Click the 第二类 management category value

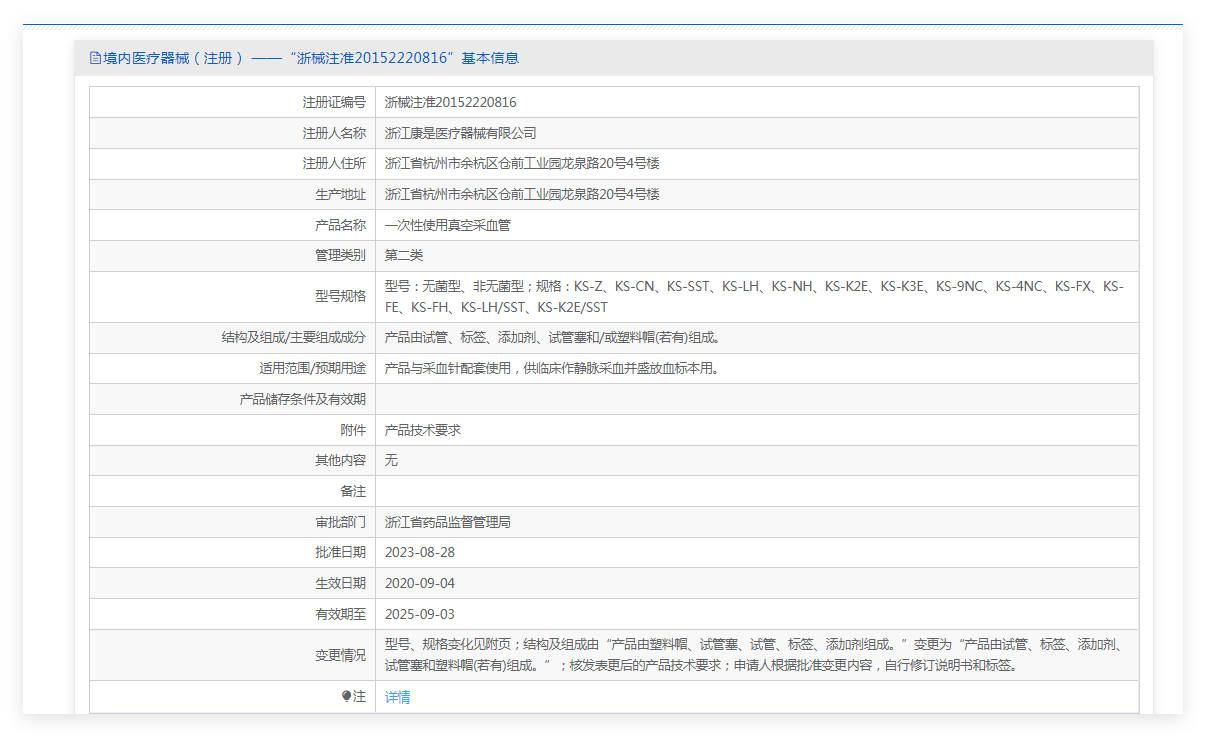404,256
